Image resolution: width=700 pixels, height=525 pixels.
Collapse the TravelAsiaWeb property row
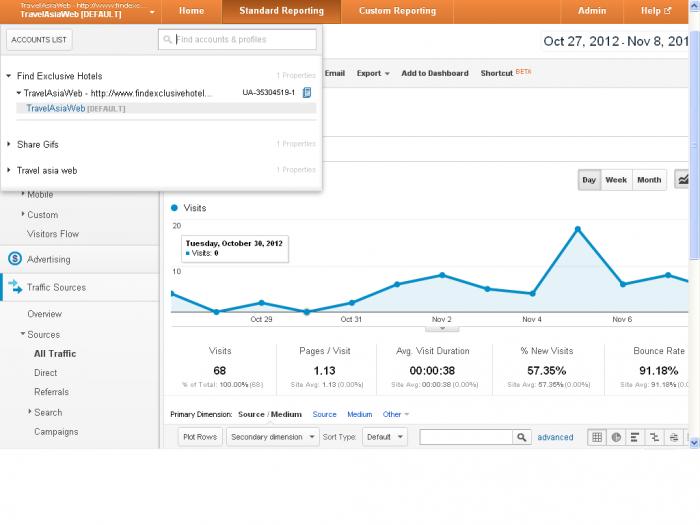tap(19, 93)
